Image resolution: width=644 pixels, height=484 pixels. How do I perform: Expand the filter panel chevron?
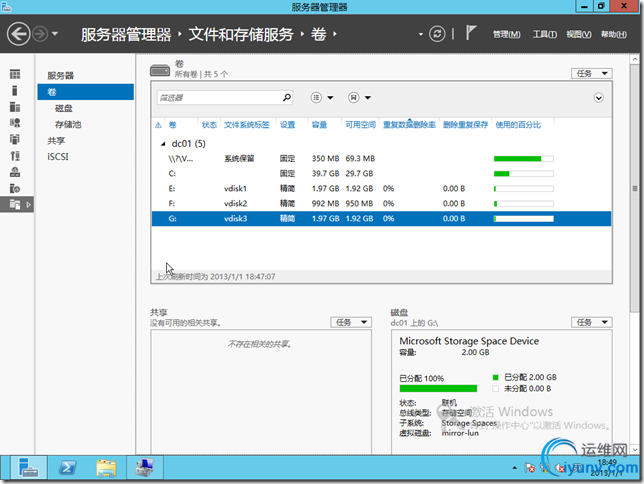pos(598,98)
